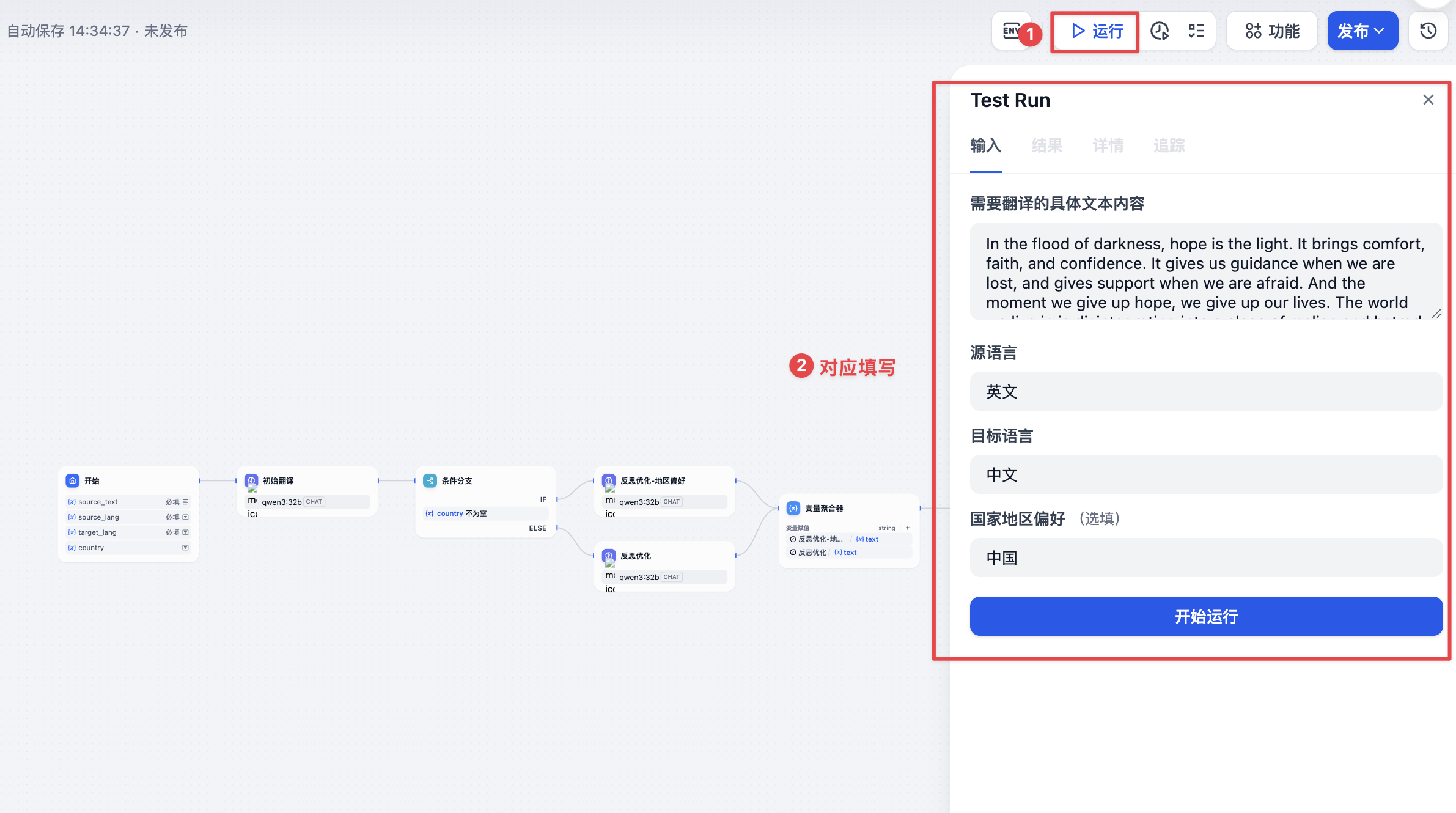
Task: Select the 初始翻译 node LLM icon
Action: 251,480
